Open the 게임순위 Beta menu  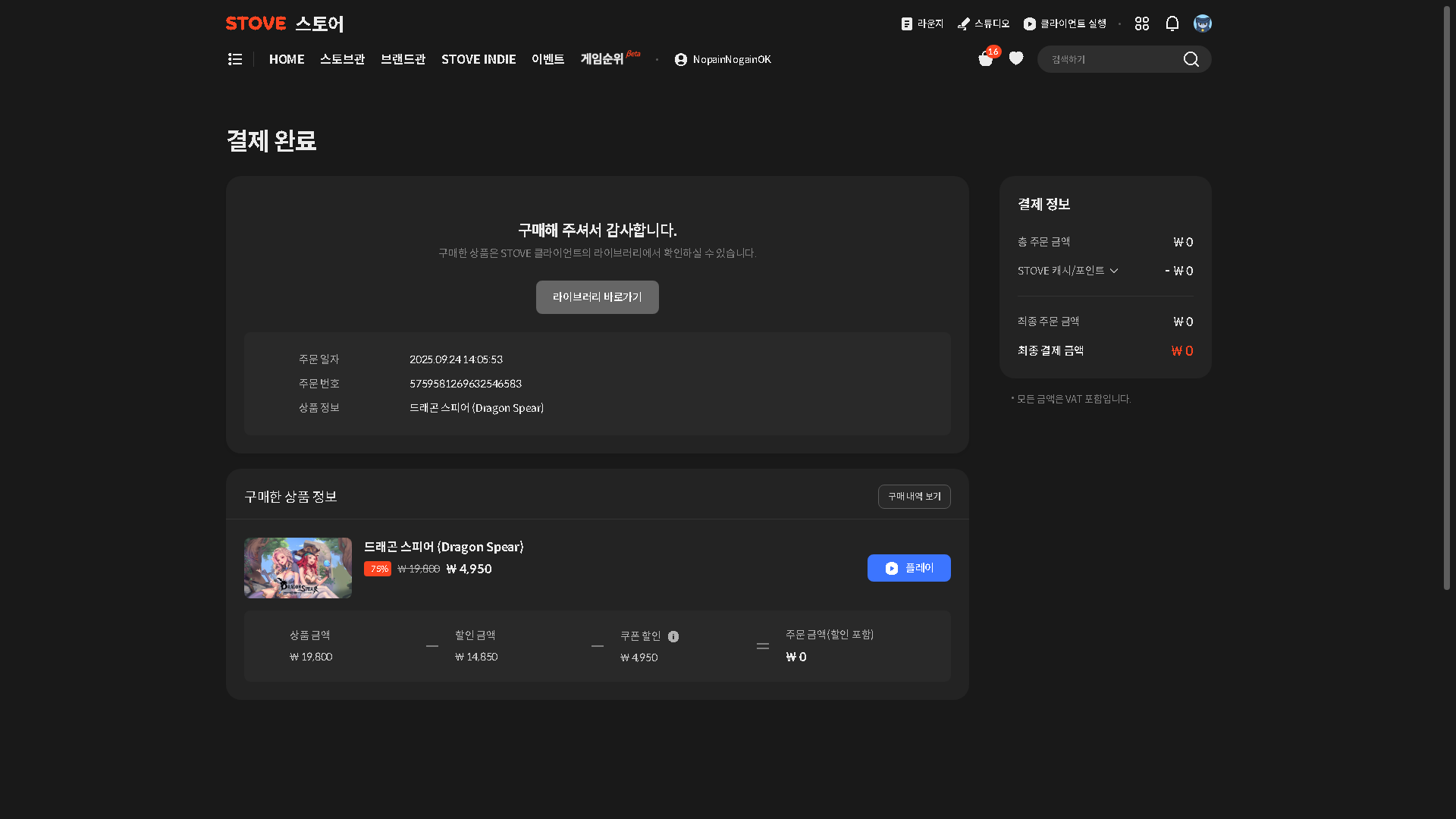click(x=610, y=58)
